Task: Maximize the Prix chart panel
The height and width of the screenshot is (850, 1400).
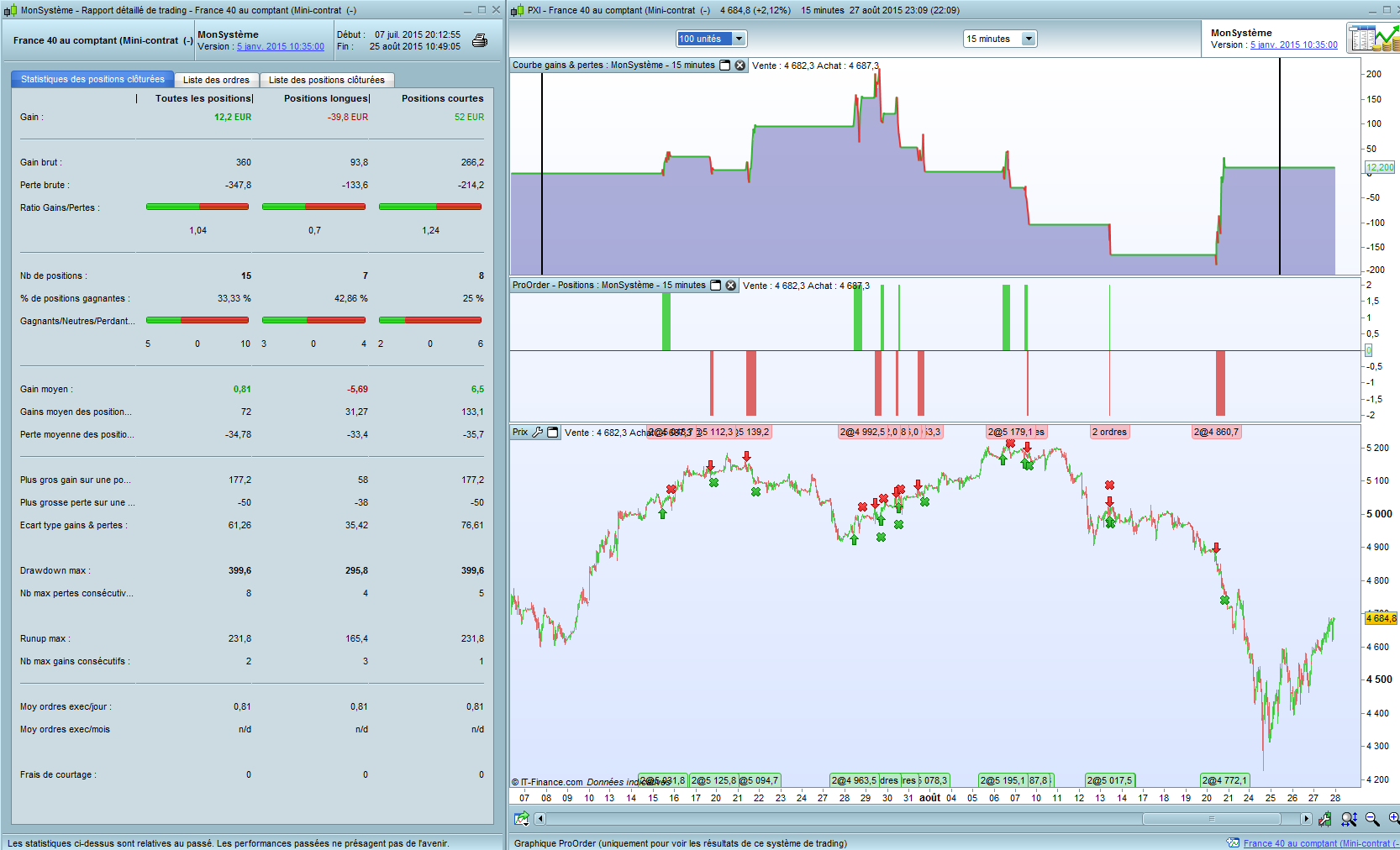Action: coord(553,433)
